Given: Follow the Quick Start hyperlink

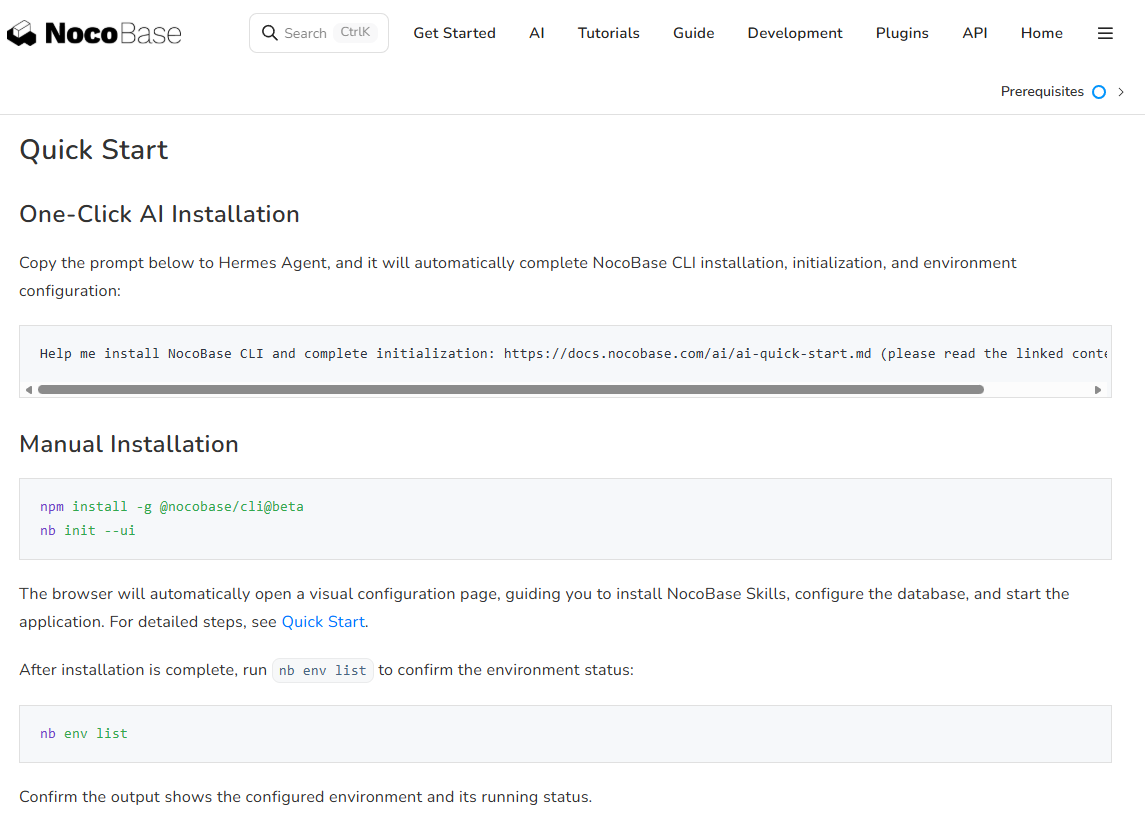Looking at the screenshot, I should [x=323, y=622].
